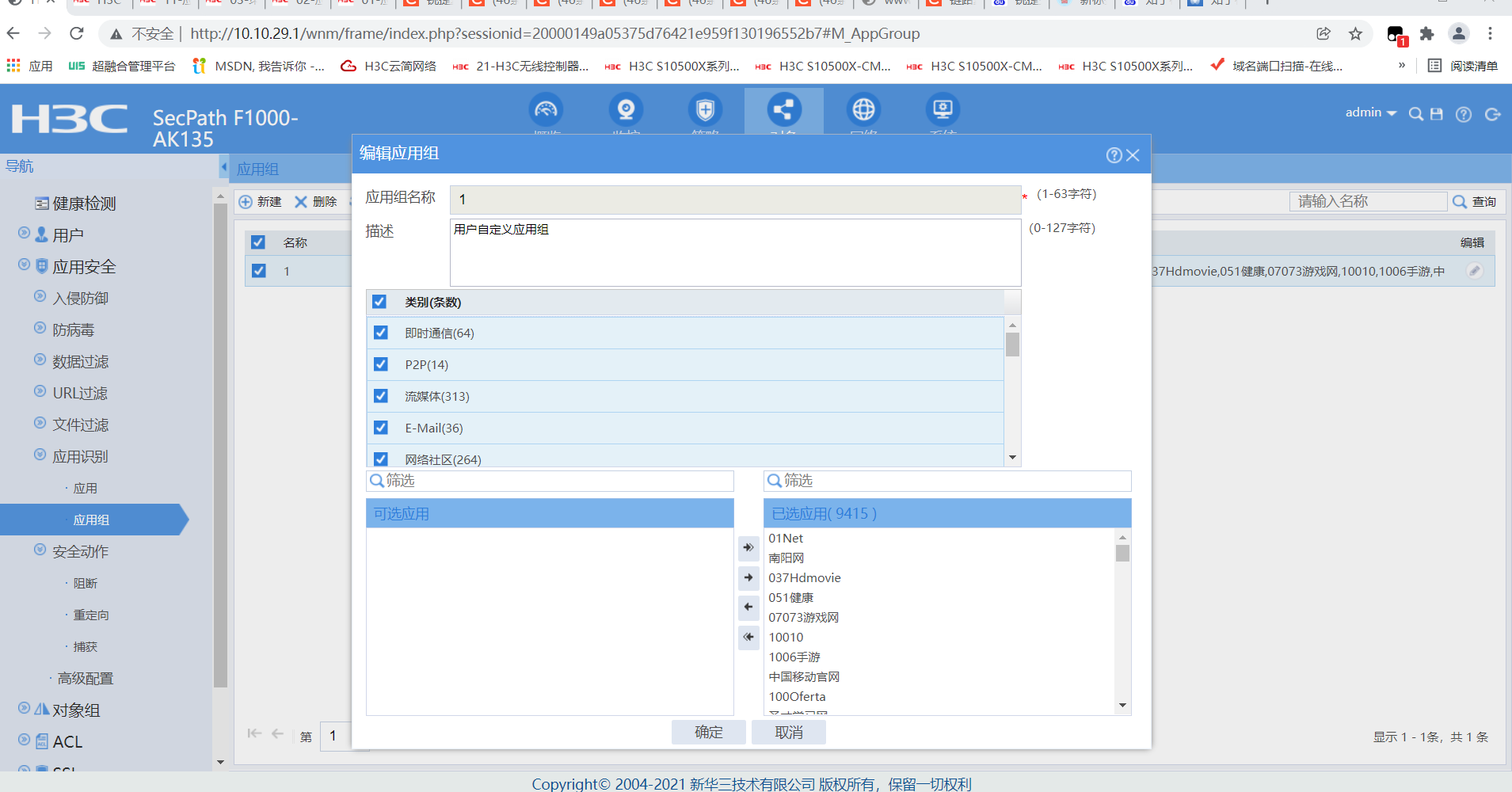Toggle the 类别(条数) select-all checkbox
This screenshot has width=1512, height=792.
[379, 302]
